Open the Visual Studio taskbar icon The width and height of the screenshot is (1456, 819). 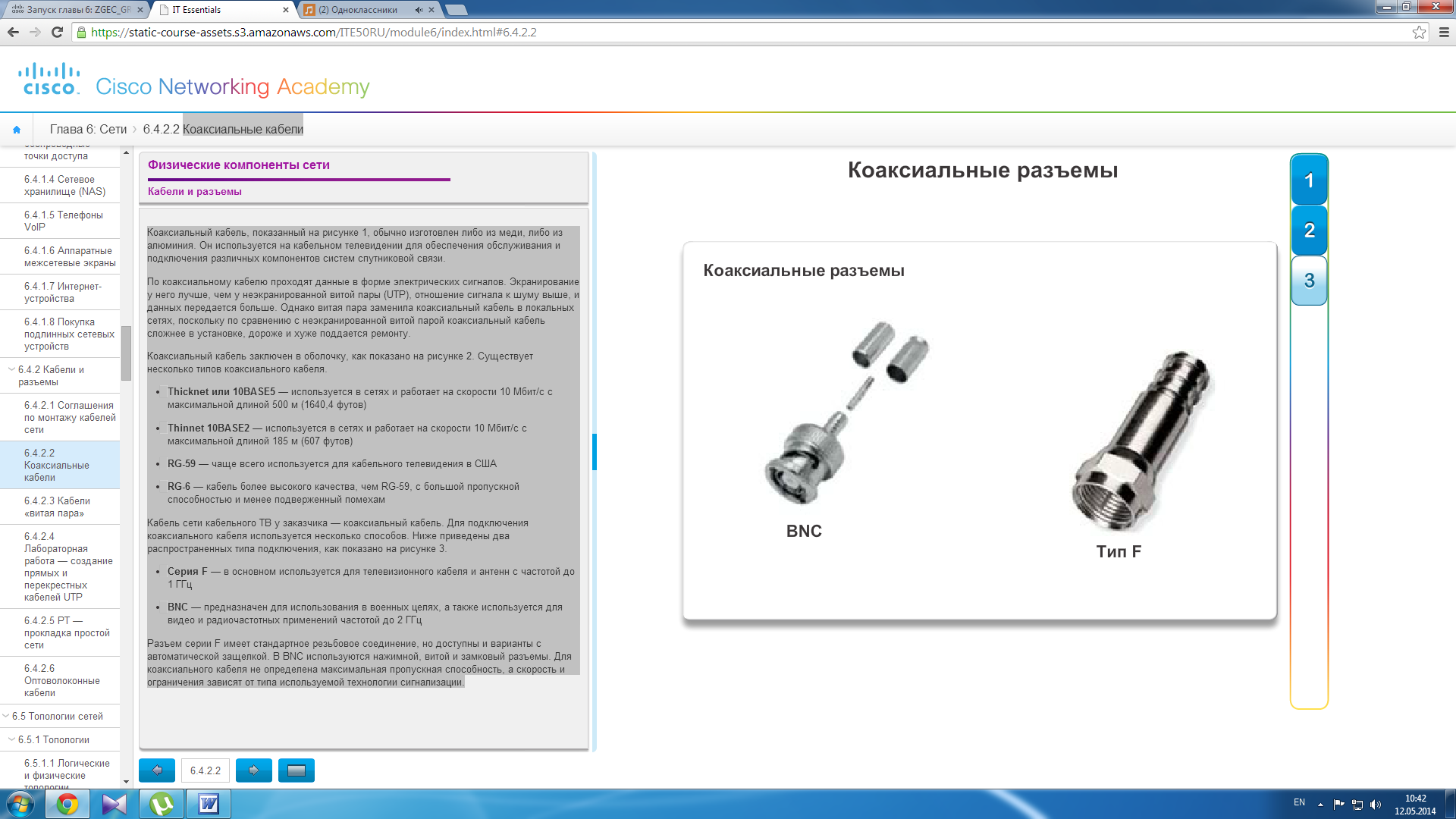pos(115,804)
